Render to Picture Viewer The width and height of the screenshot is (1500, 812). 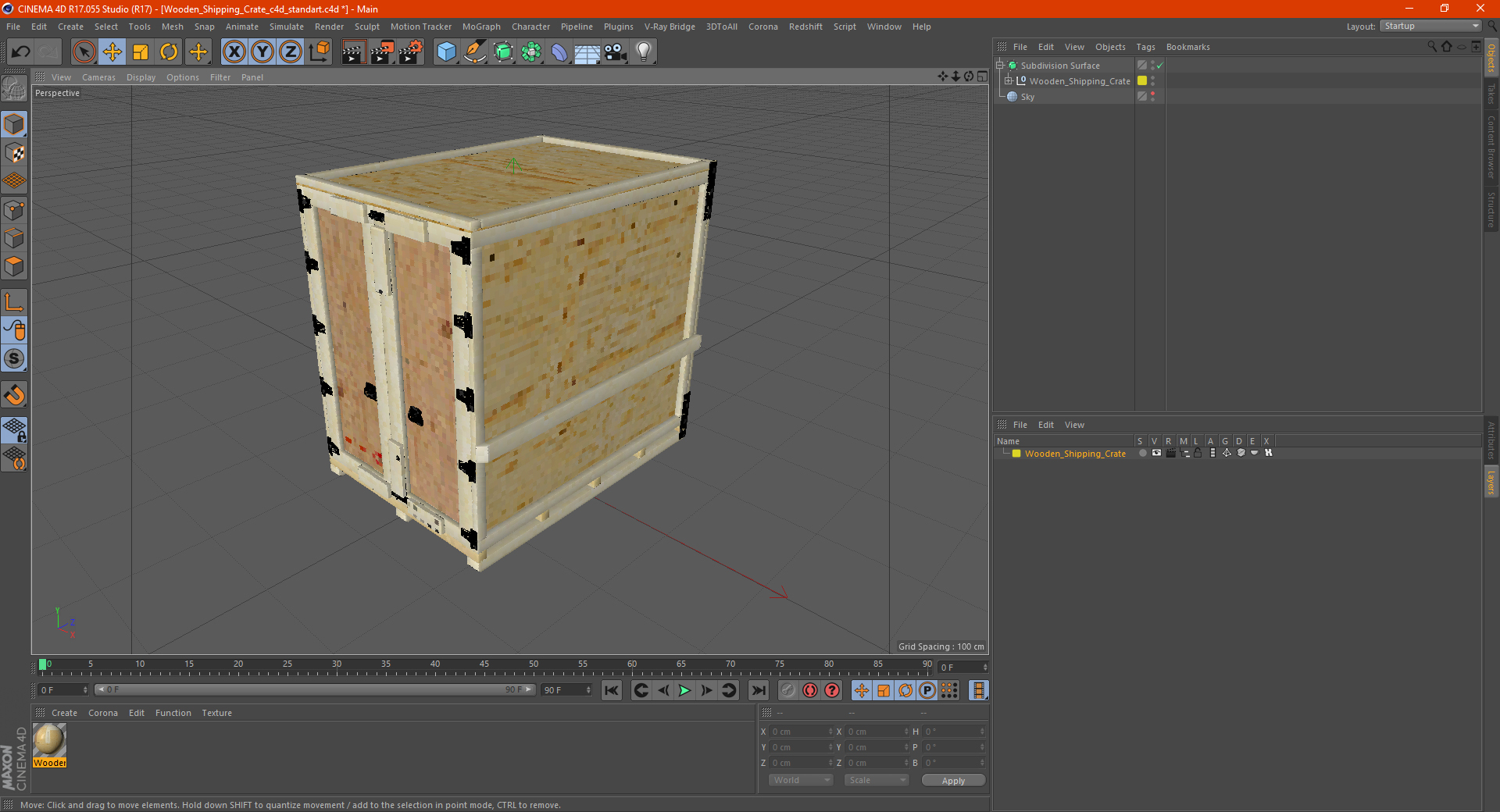[x=382, y=52]
